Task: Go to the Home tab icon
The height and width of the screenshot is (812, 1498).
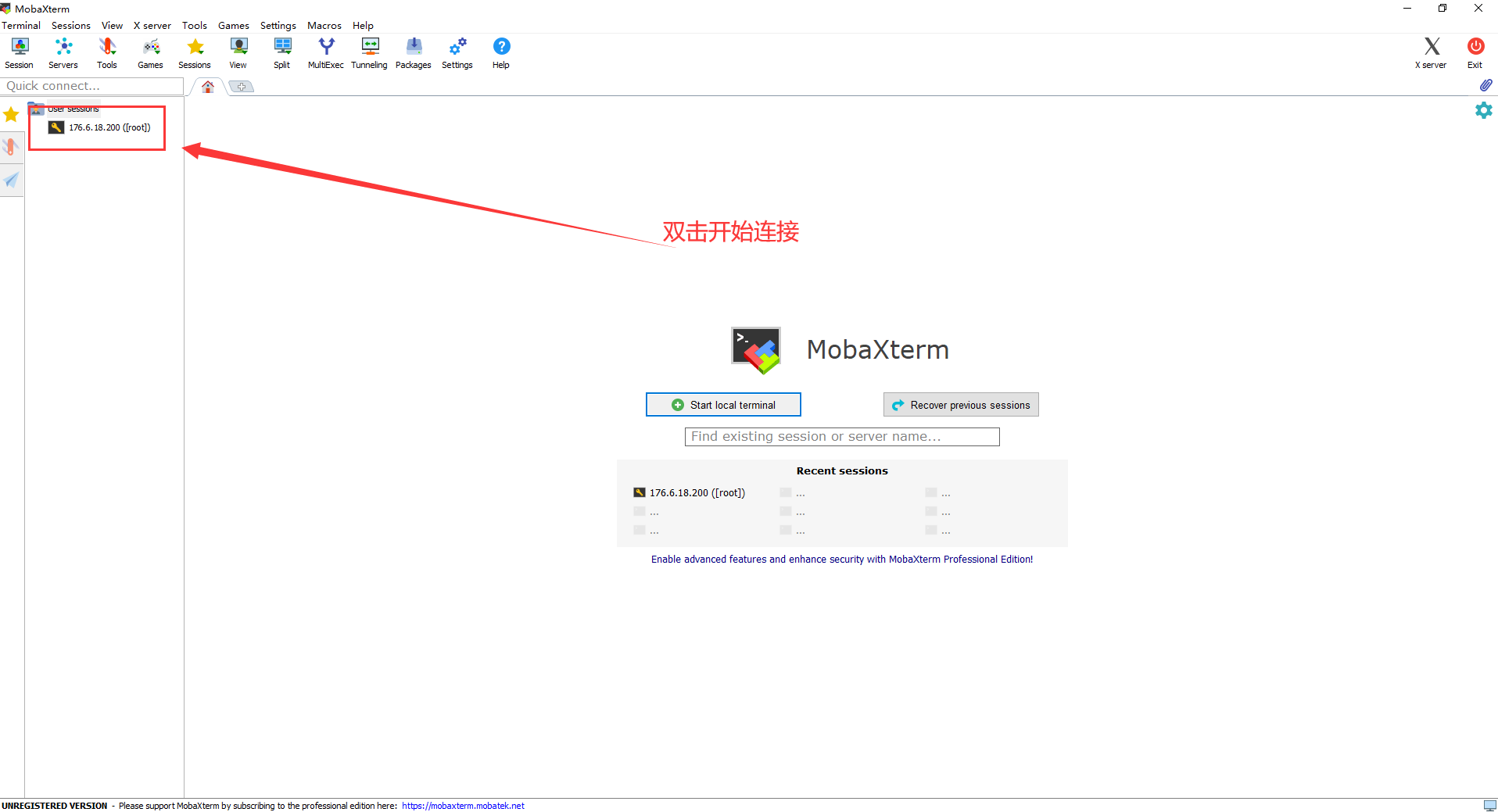Action: tap(208, 87)
